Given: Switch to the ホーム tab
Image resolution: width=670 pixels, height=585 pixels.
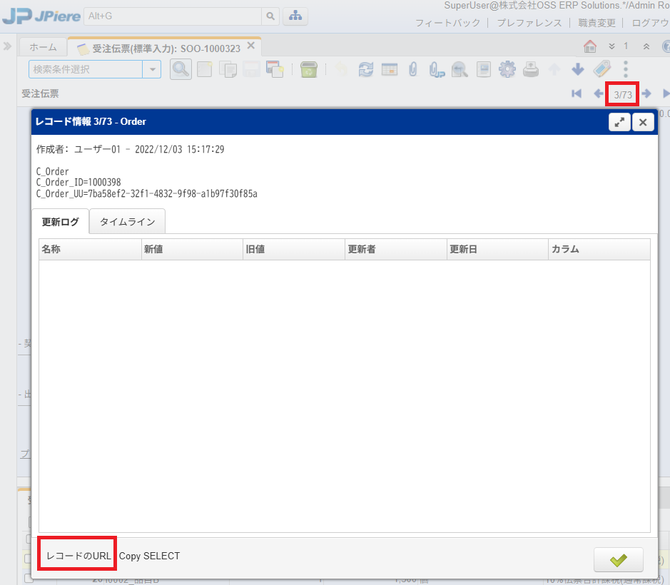Looking at the screenshot, I should [43, 47].
